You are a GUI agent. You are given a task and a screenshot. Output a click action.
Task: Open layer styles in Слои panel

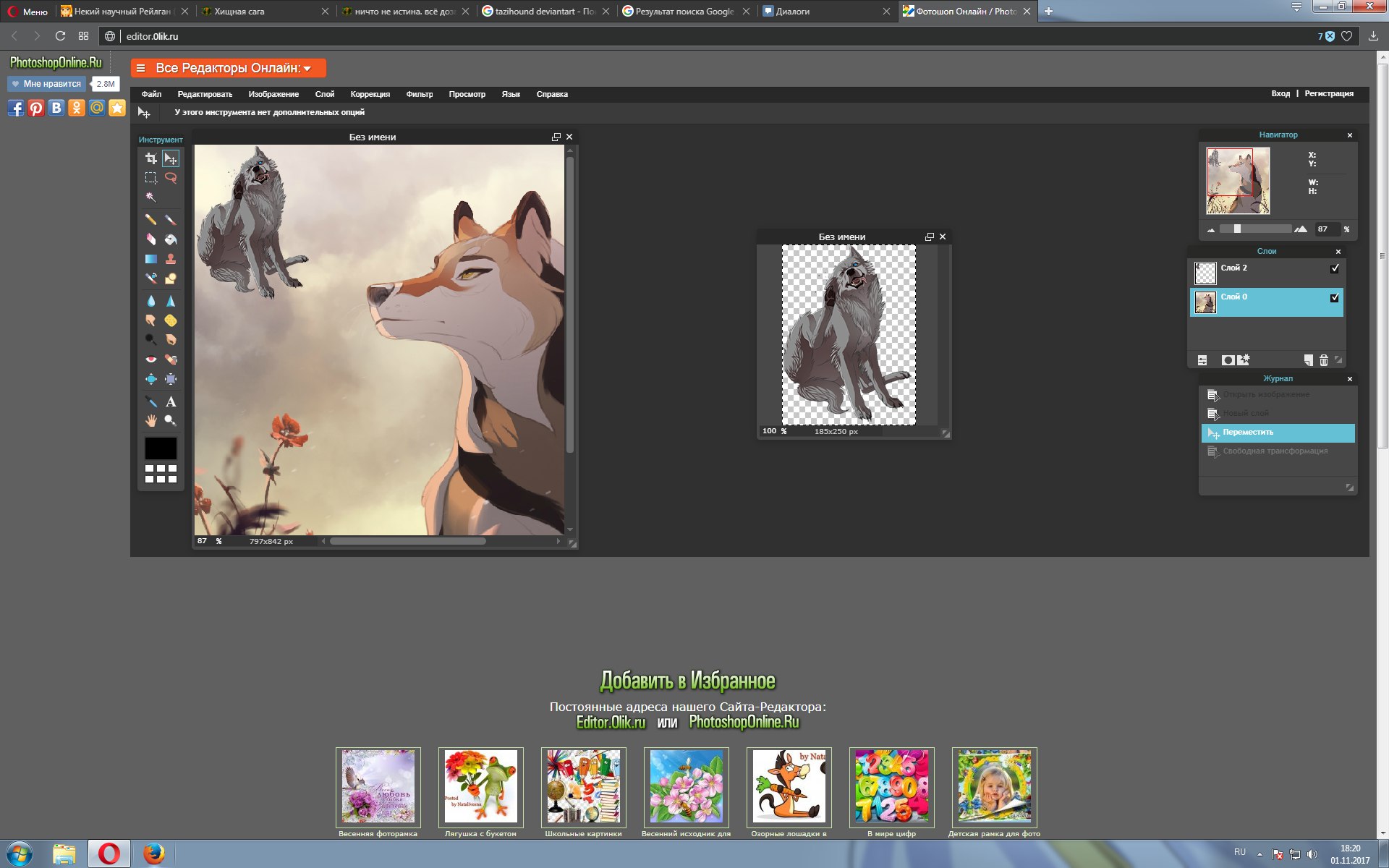tap(1244, 360)
